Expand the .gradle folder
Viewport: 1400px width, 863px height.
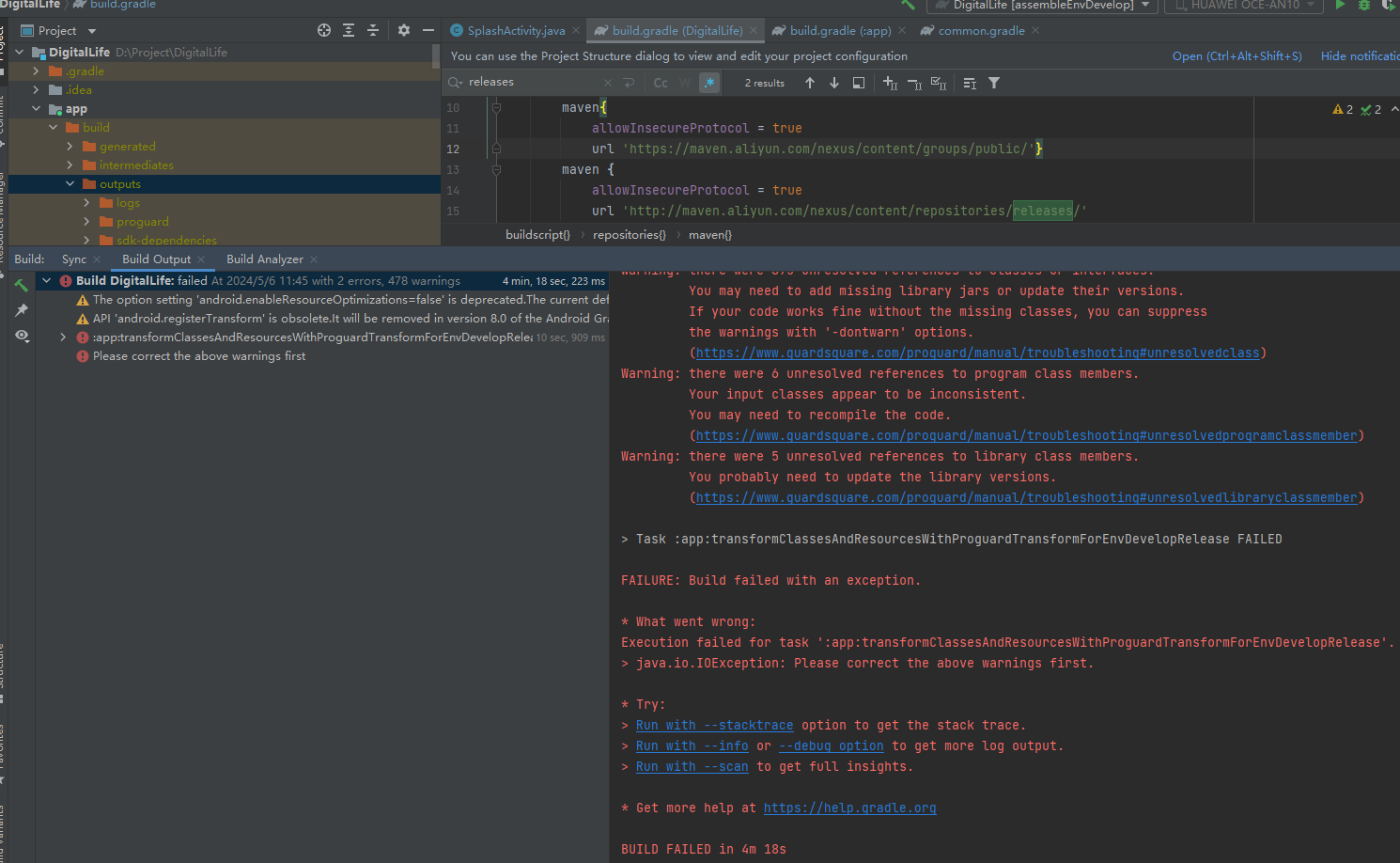point(36,71)
